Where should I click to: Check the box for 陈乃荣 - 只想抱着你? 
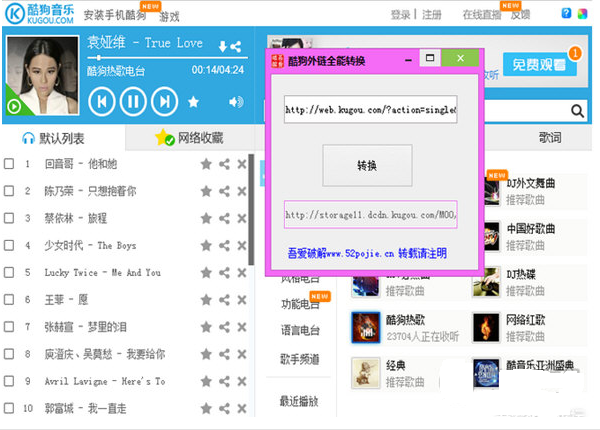click(x=9, y=191)
